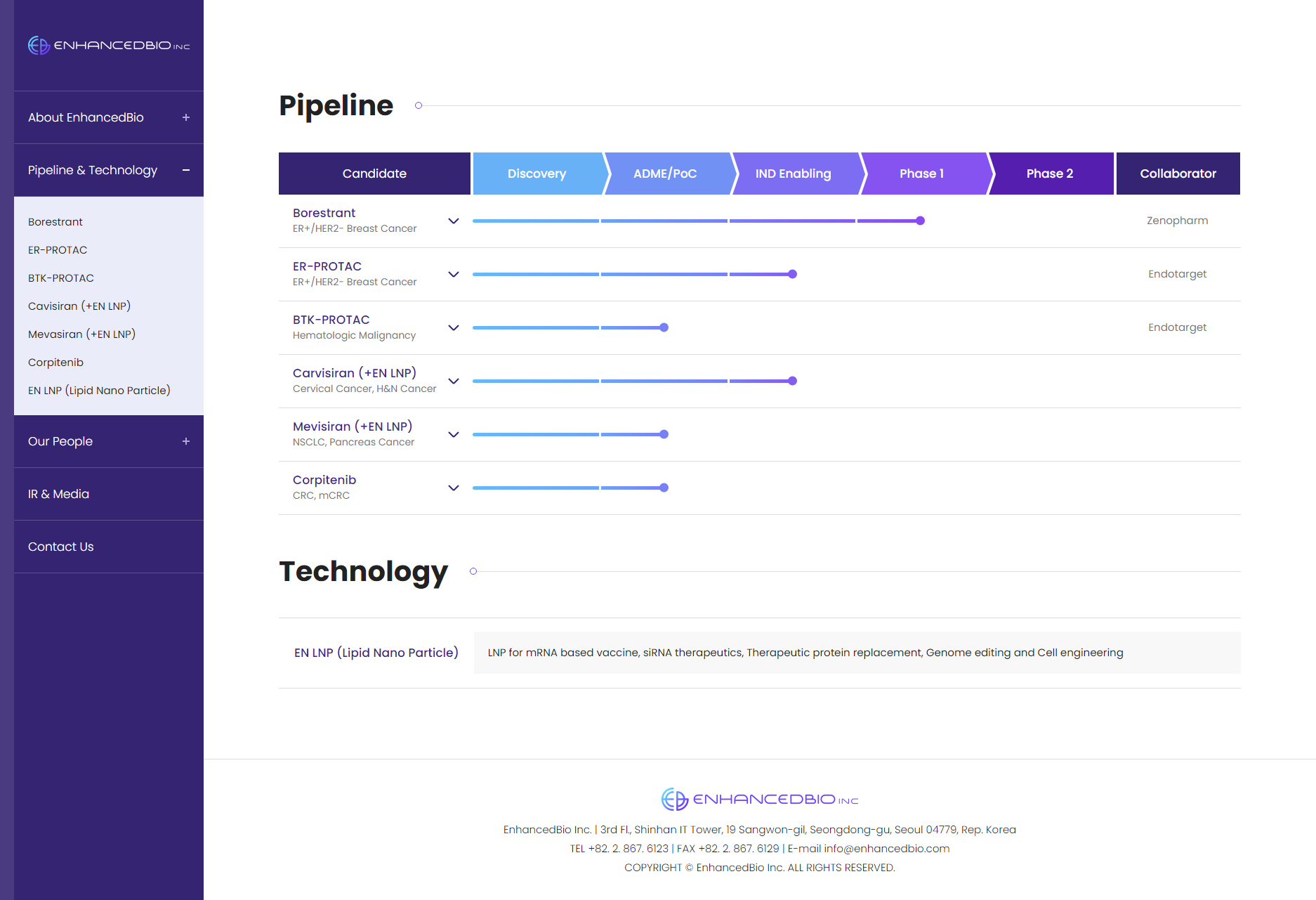1316x900 pixels.
Task: Click the NSCLC, Pancreas Cancer indication
Action: click(x=353, y=443)
